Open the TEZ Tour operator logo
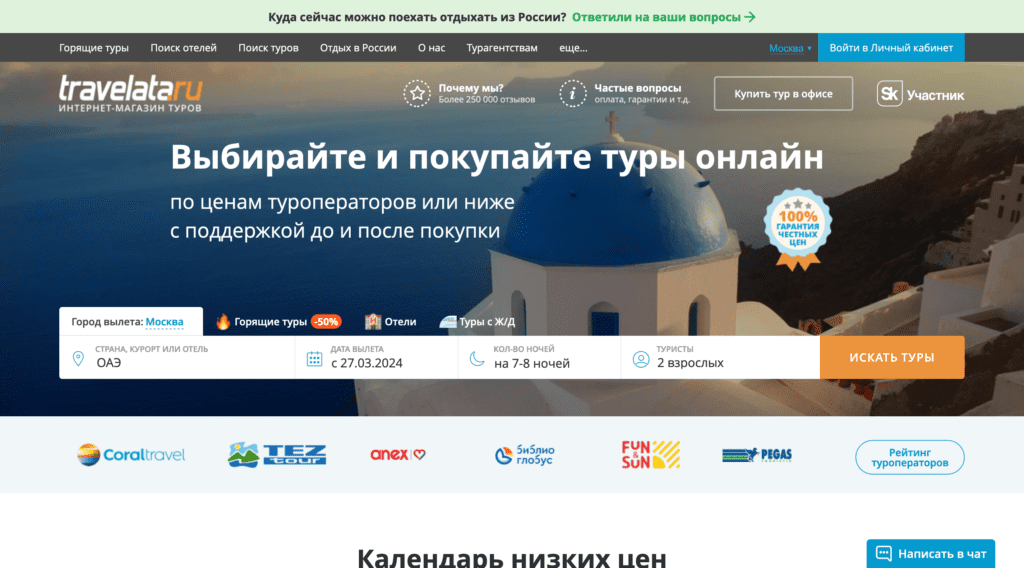The height and width of the screenshot is (568, 1024). click(276, 455)
